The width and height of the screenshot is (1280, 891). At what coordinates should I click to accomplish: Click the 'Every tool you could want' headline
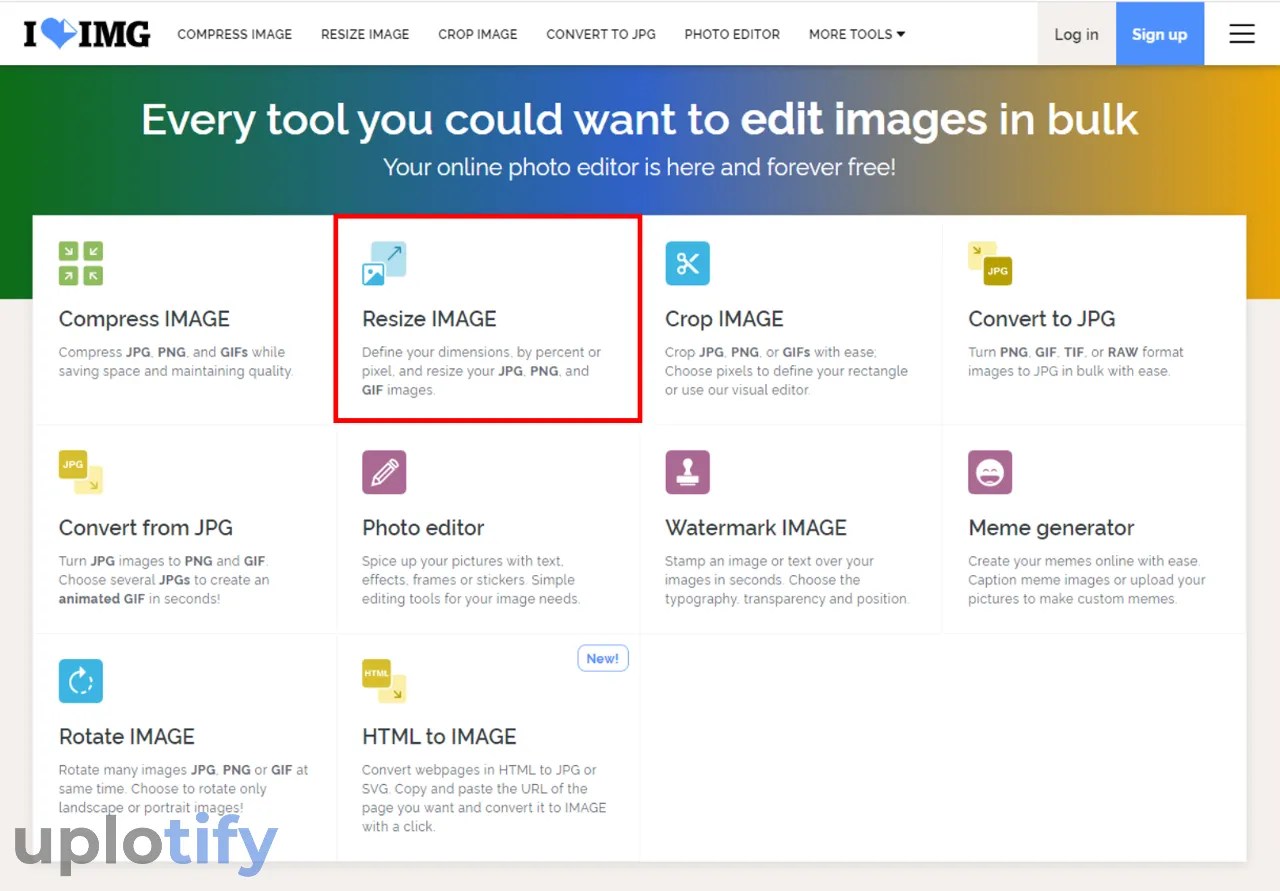640,120
